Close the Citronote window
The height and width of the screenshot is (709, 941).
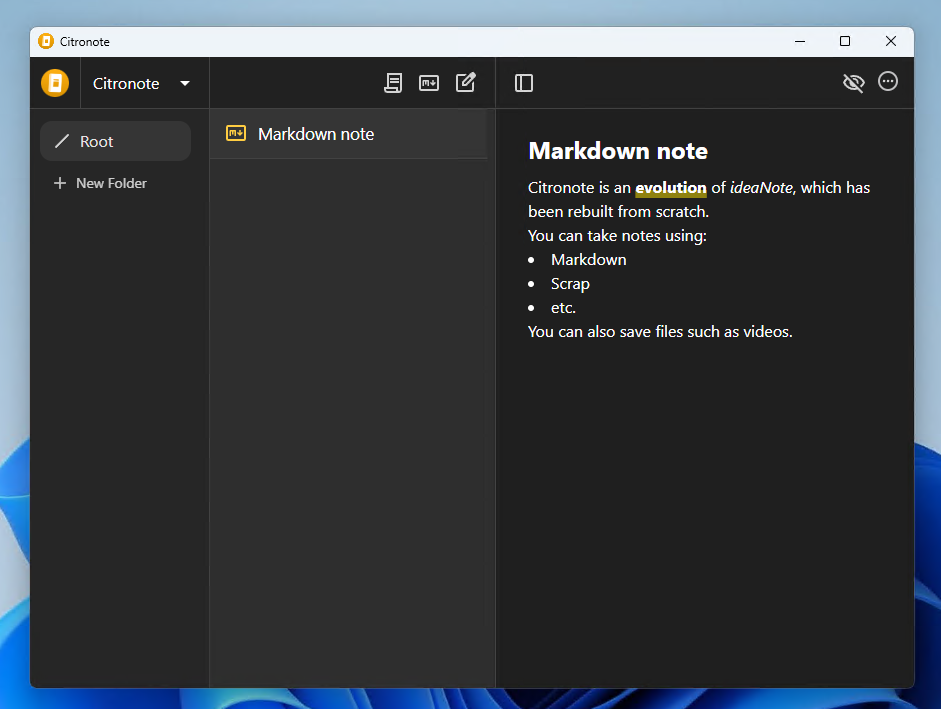891,41
